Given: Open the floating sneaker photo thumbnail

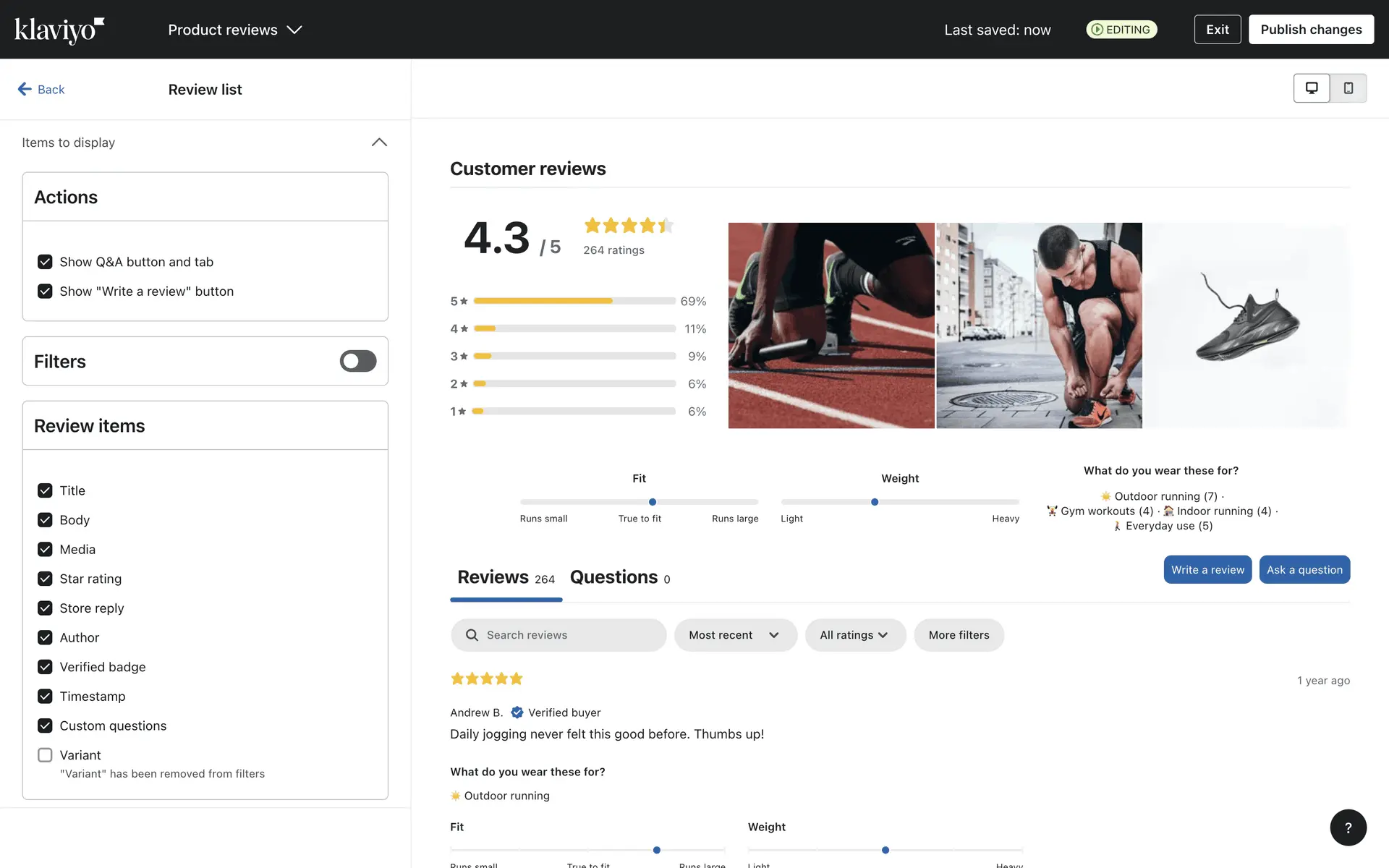Looking at the screenshot, I should pos(1246,325).
